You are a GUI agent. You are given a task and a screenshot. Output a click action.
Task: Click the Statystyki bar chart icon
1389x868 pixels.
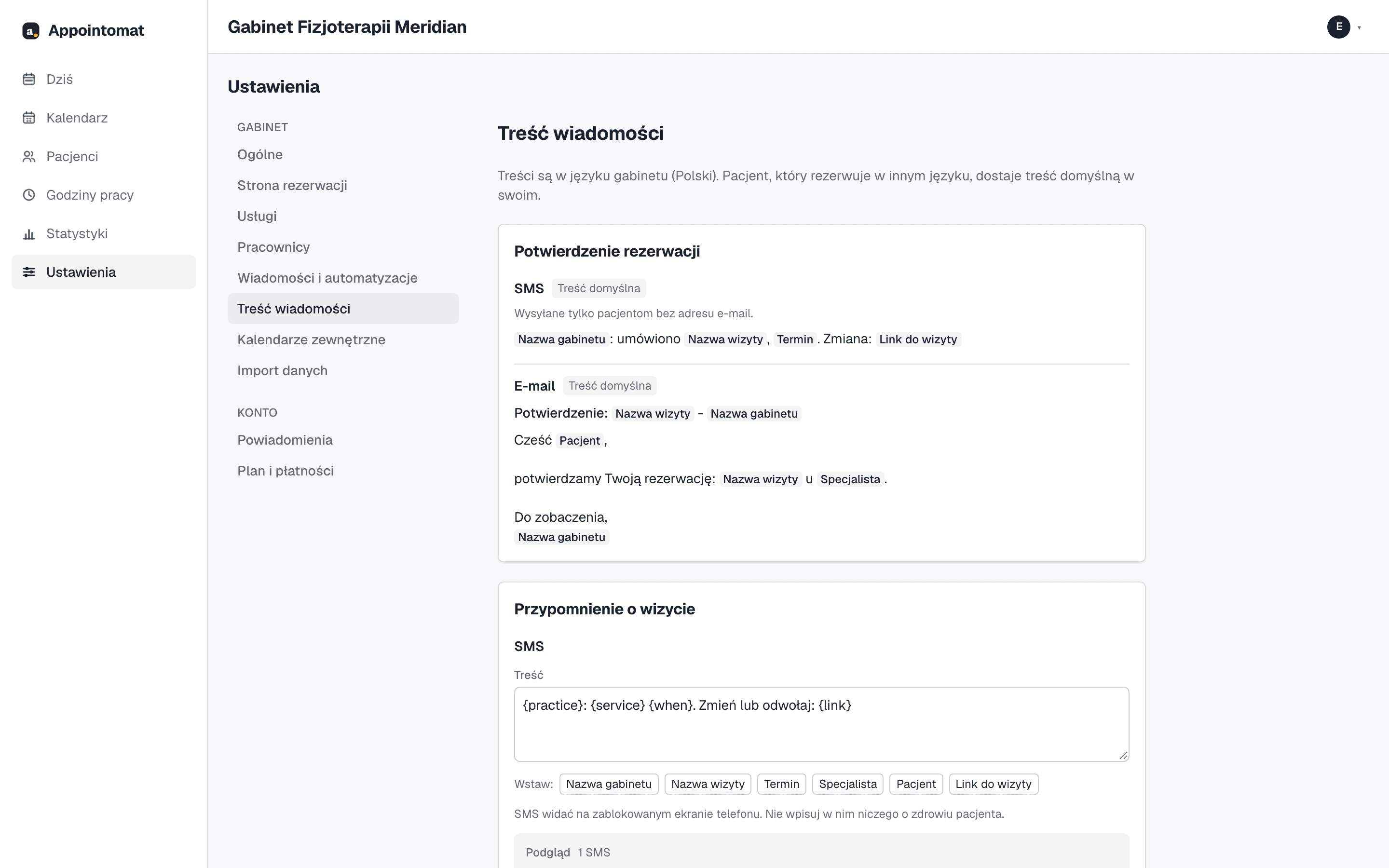tap(29, 234)
